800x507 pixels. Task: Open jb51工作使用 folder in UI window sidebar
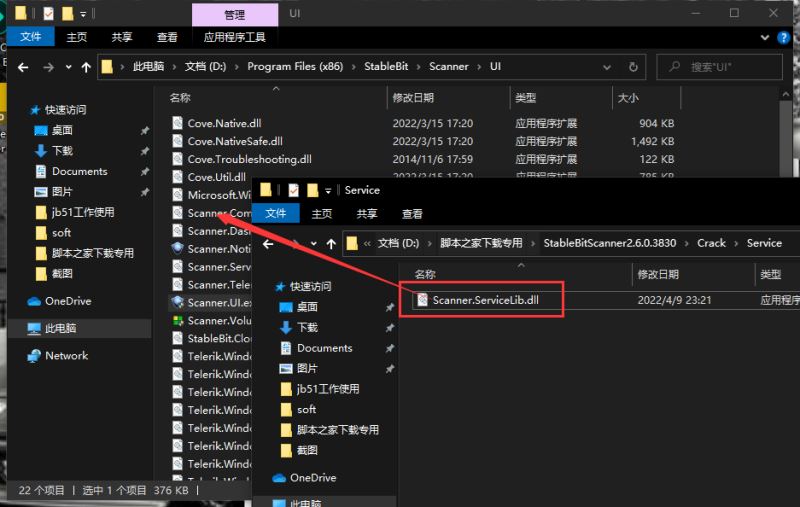coord(83,212)
